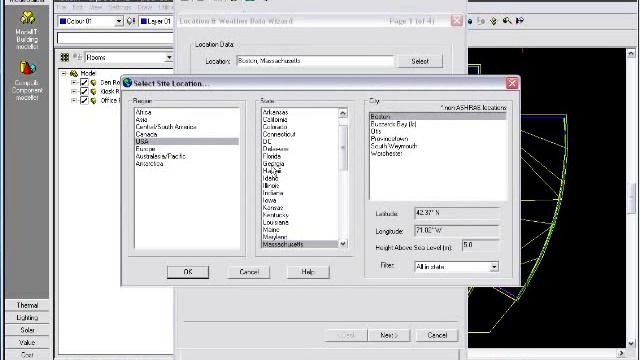Switch to the Lighting tab
This screenshot has height=360, width=640.
click(27, 318)
